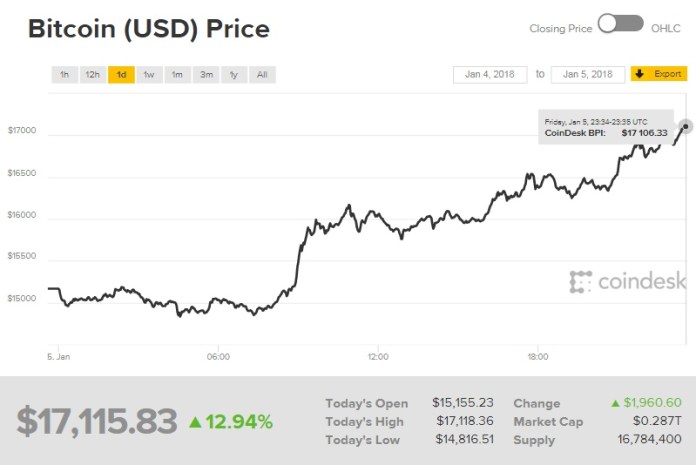Show All price history
This screenshot has height=465, width=696.
262,75
